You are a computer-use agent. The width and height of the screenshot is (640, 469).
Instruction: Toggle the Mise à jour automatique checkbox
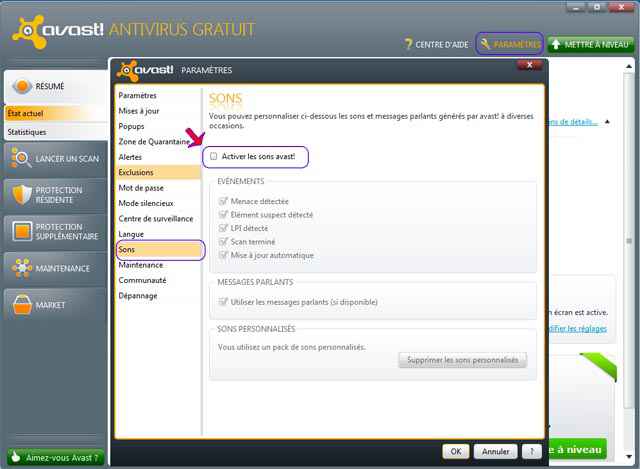click(x=223, y=255)
